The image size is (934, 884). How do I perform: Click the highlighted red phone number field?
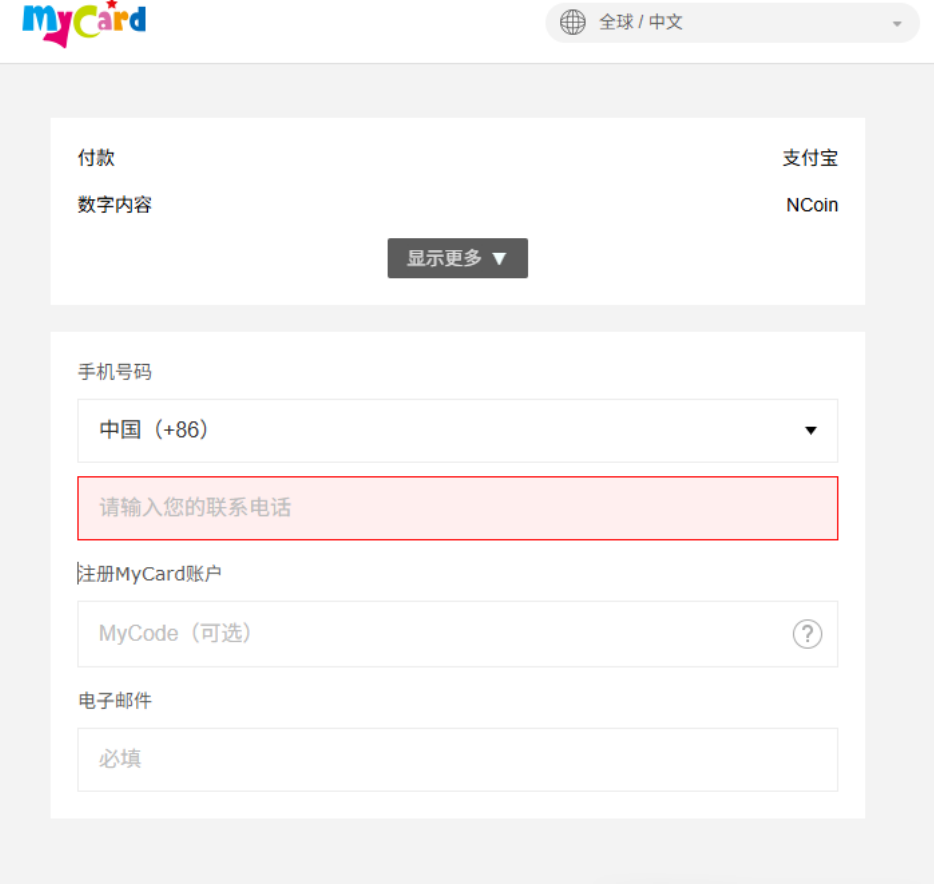[457, 508]
